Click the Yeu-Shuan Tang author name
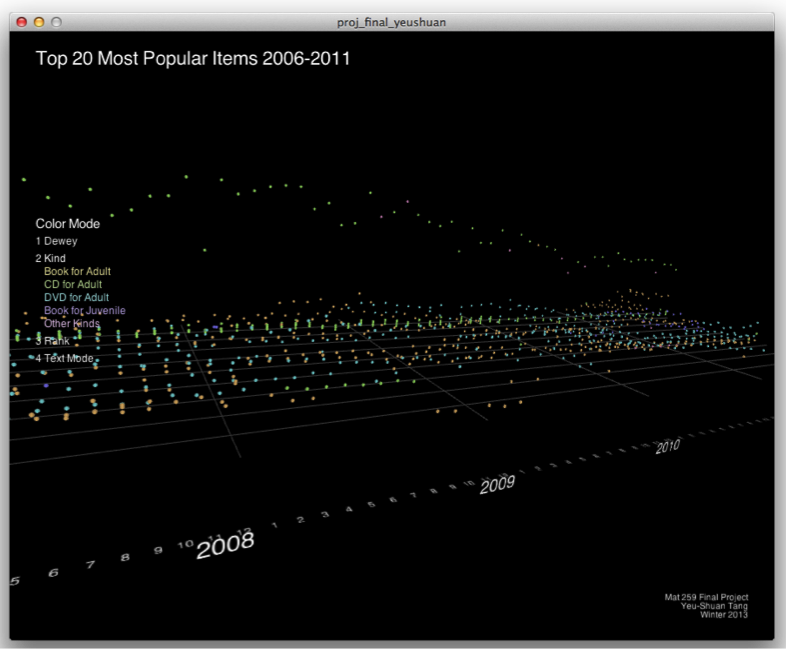786x649 pixels. [714, 606]
